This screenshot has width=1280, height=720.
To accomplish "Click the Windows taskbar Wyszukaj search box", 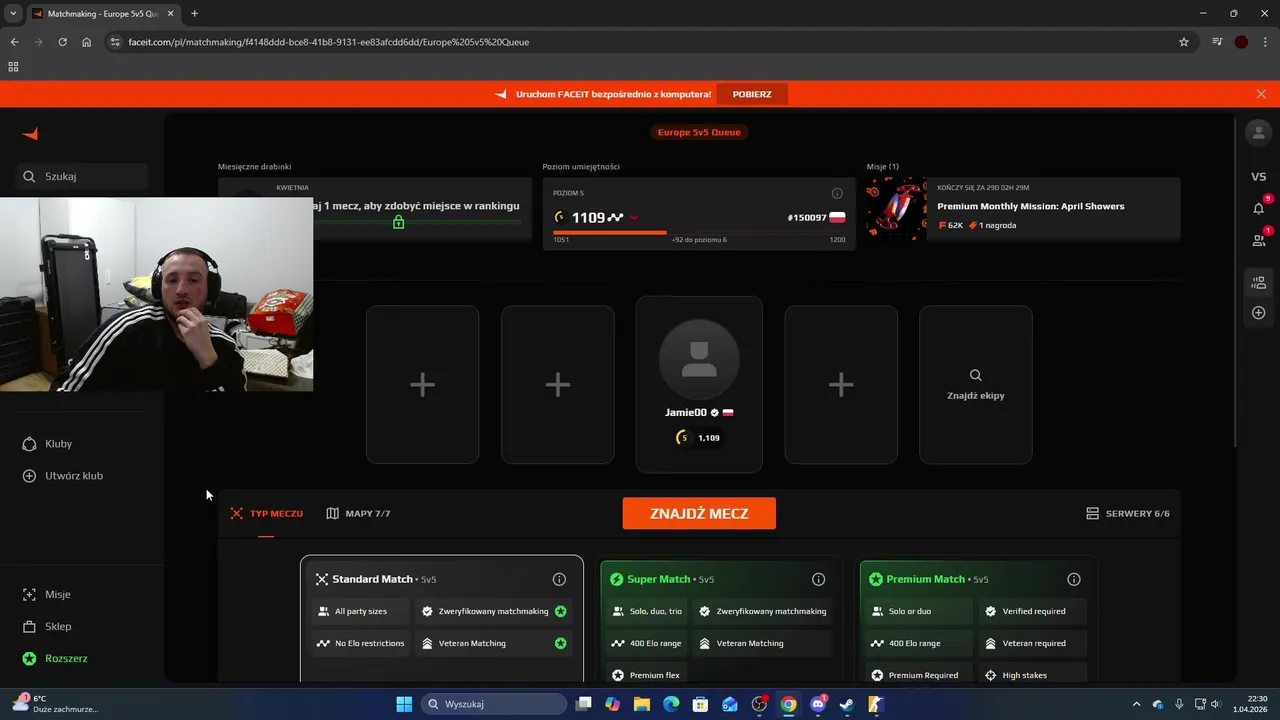I will click(x=493, y=704).
